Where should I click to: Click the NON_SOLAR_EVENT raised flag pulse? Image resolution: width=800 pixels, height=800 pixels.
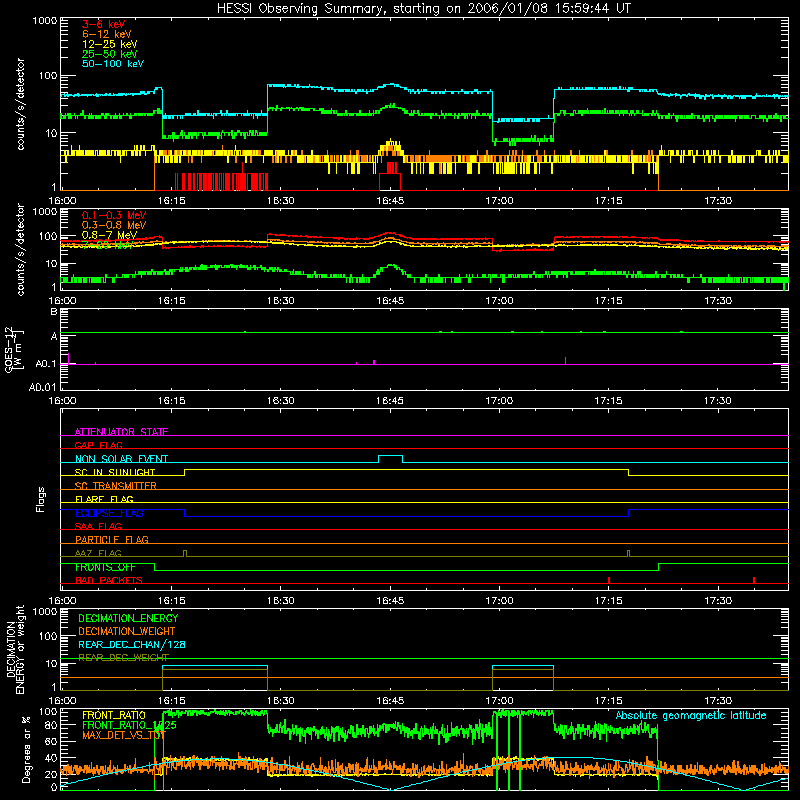pos(390,459)
